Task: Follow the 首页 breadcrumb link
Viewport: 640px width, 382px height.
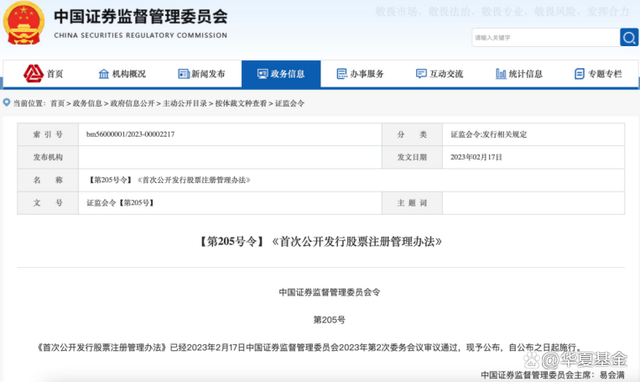Action: (x=58, y=103)
